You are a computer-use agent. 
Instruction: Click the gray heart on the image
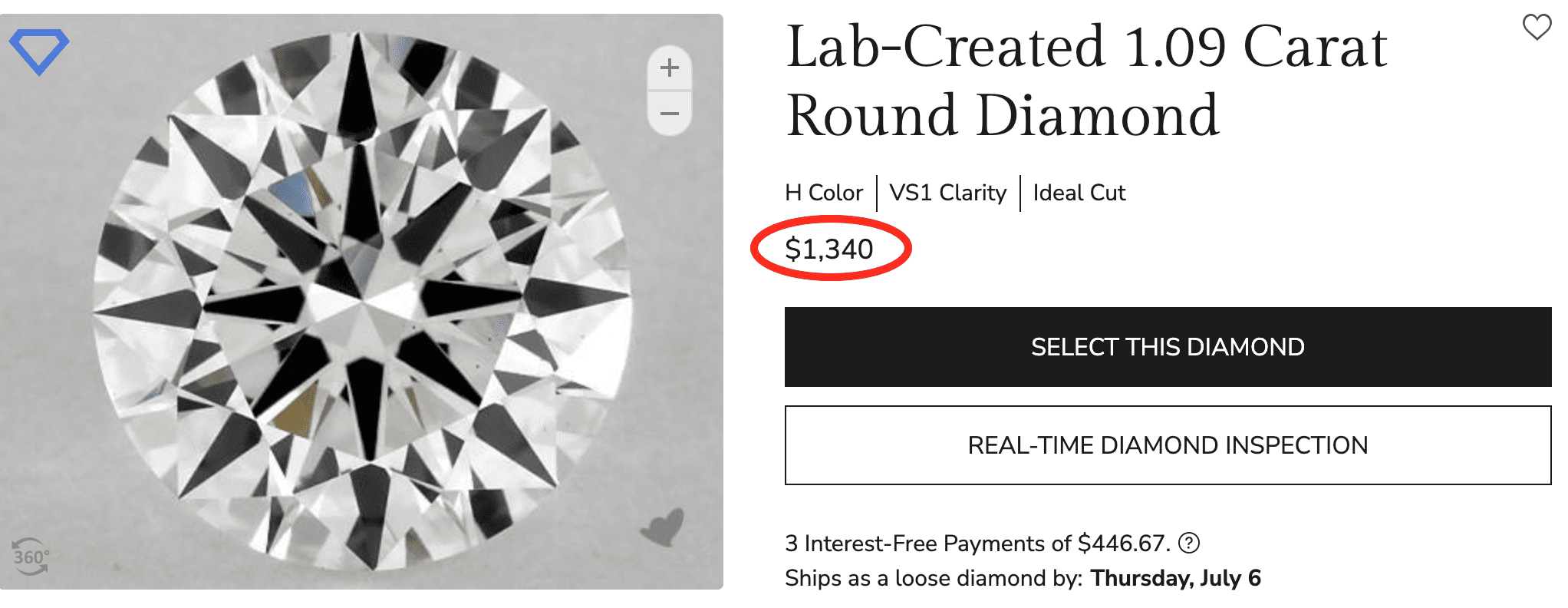662,527
